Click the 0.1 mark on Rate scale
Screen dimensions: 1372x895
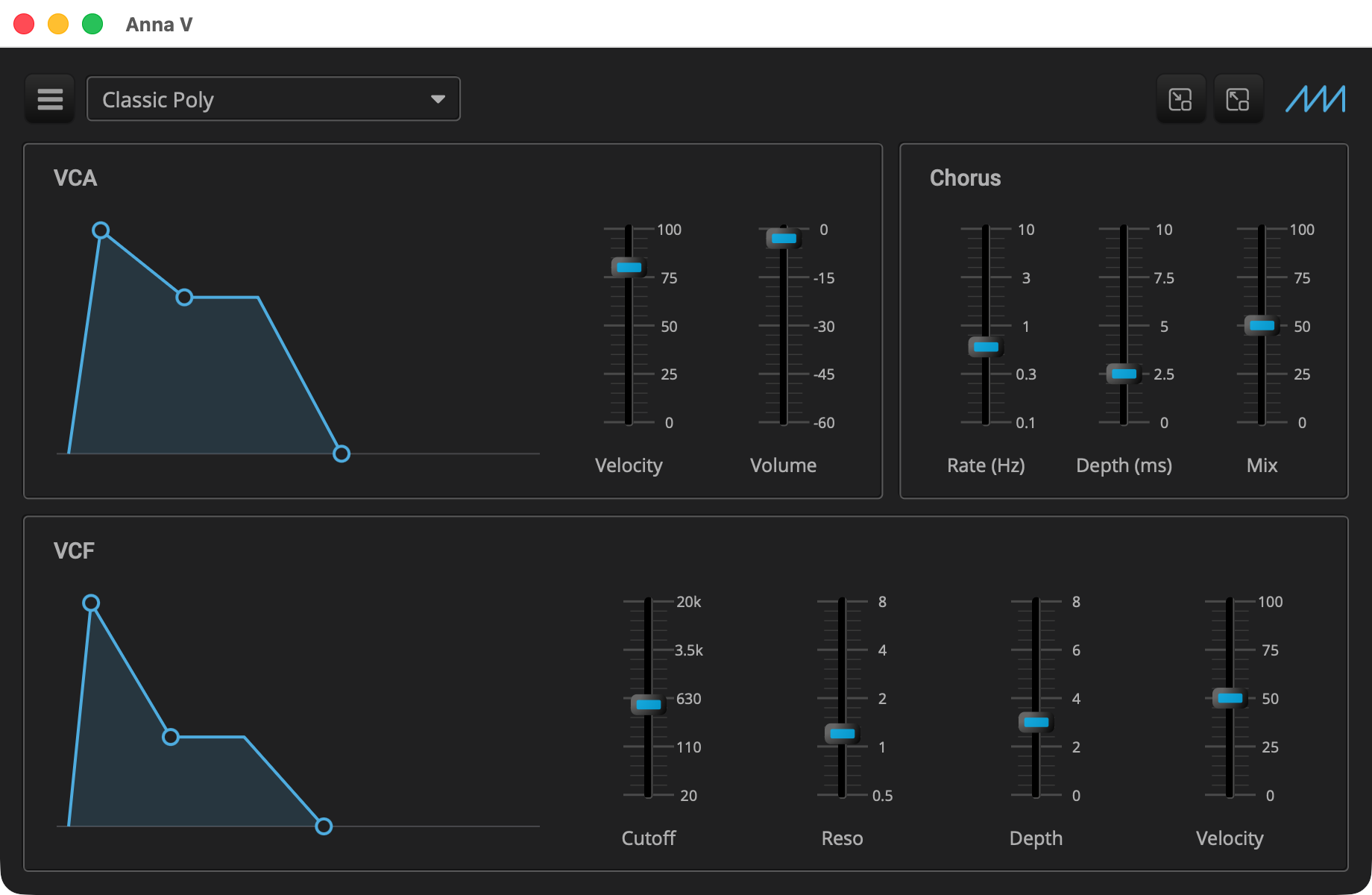pos(1025,423)
